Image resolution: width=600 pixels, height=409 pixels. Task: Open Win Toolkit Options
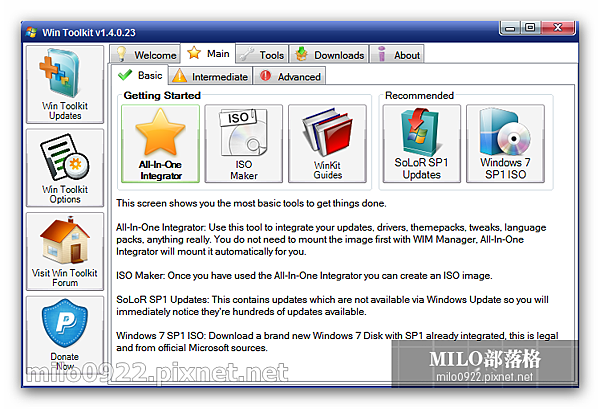tap(65, 168)
